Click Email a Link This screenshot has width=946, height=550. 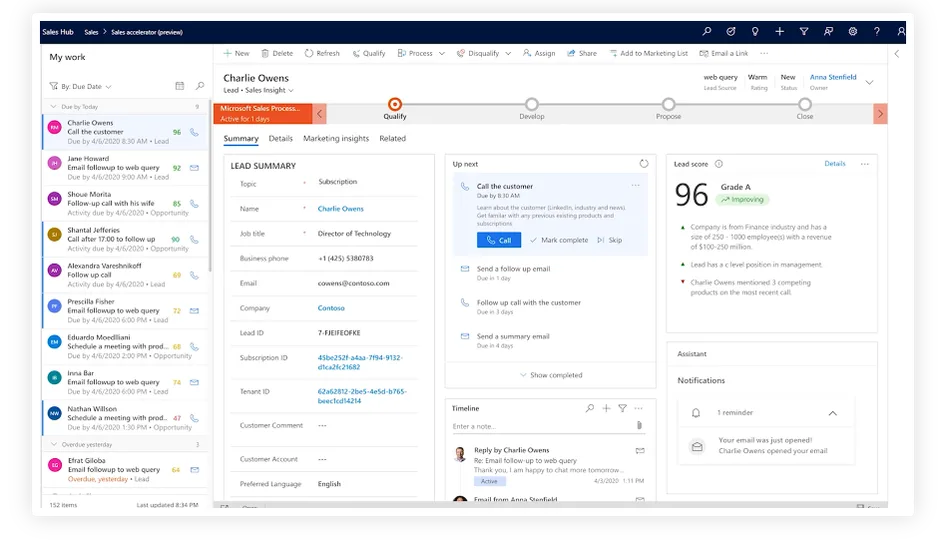coord(723,53)
